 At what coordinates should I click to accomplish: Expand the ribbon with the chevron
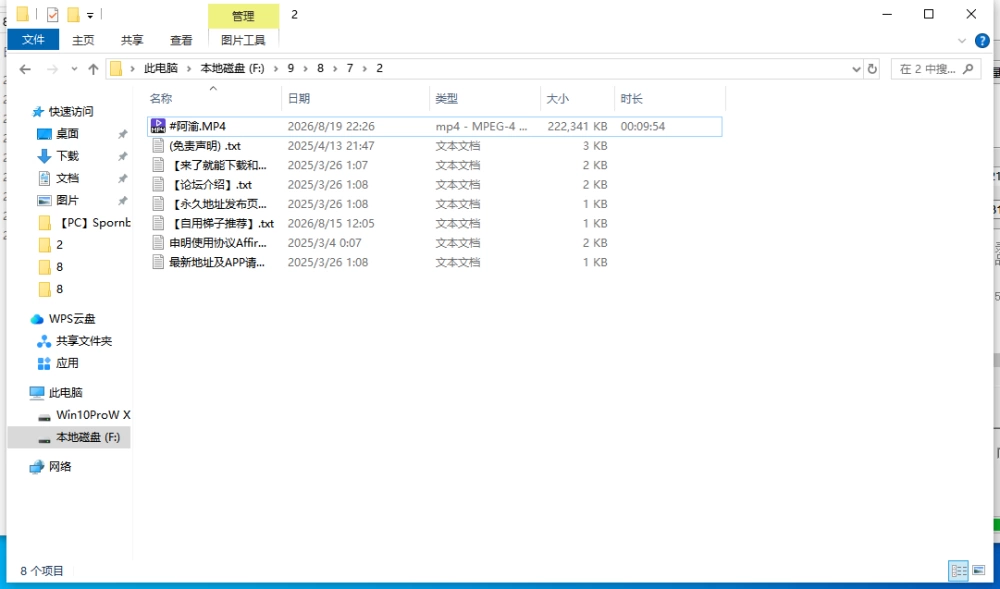pos(962,41)
